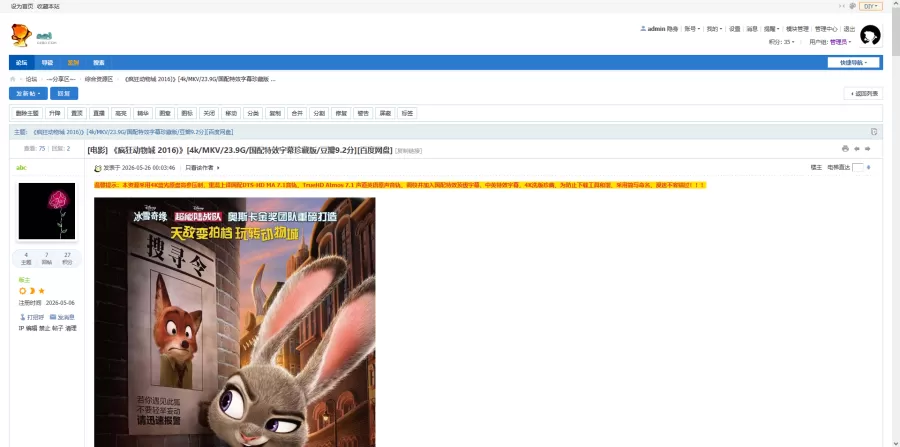Go to previous thread with left arrow icon

tap(856, 149)
